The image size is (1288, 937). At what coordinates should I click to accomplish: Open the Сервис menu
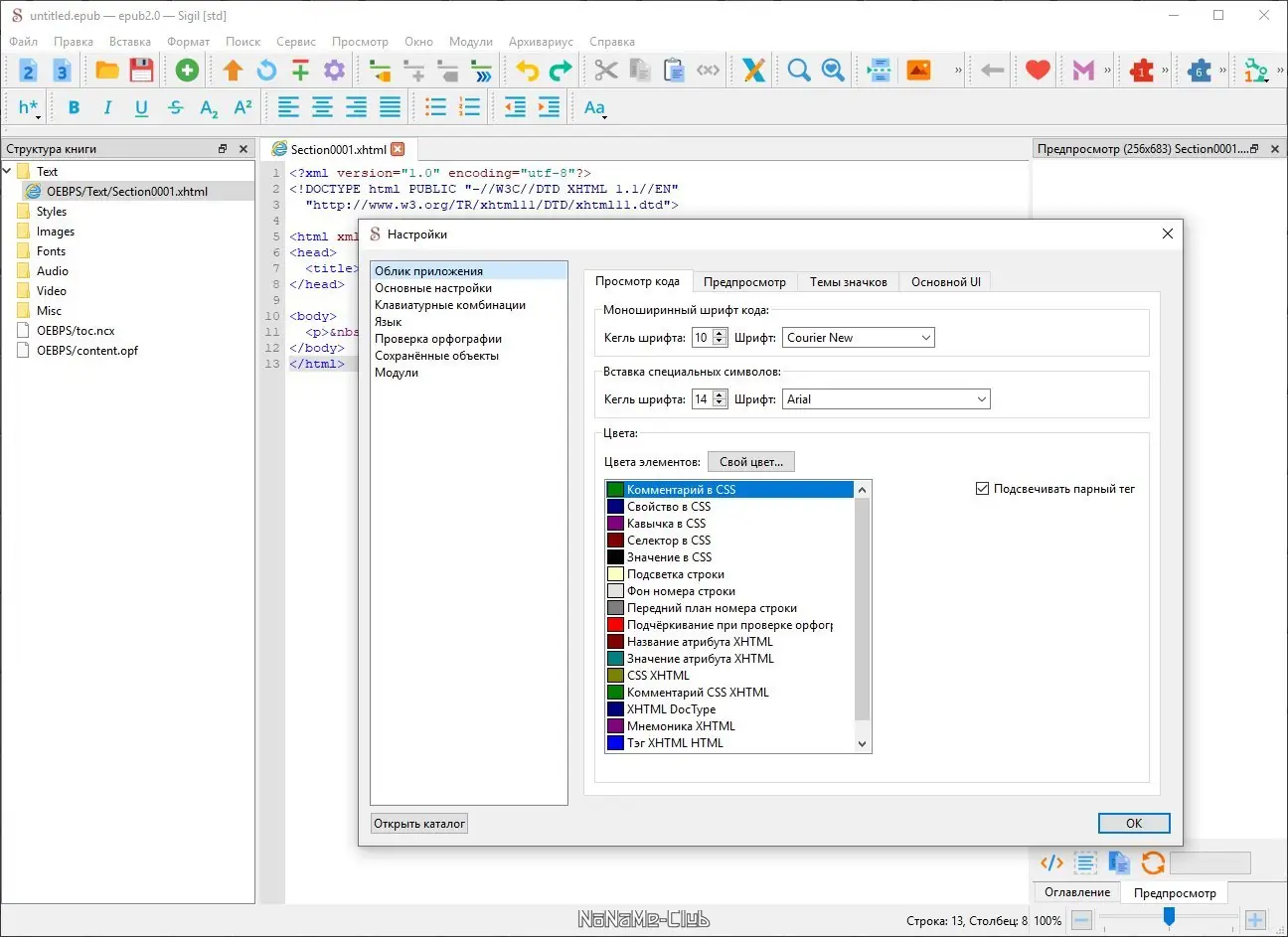click(x=295, y=42)
